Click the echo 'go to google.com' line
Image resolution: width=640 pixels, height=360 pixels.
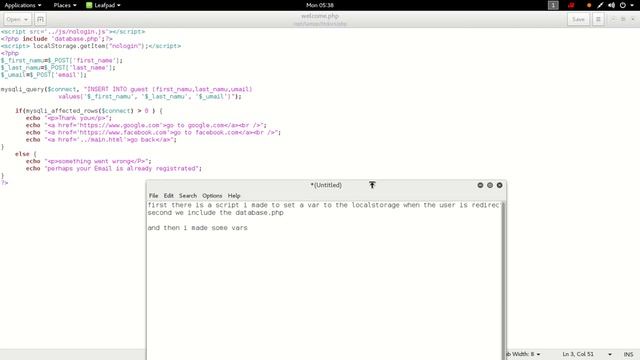146,125
